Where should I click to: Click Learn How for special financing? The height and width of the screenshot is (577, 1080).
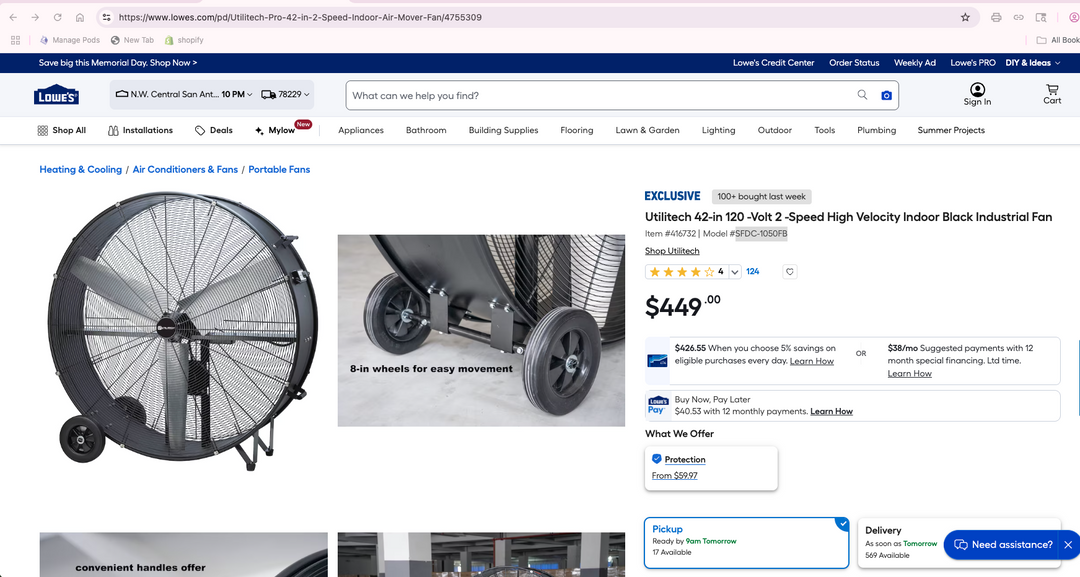(x=909, y=373)
